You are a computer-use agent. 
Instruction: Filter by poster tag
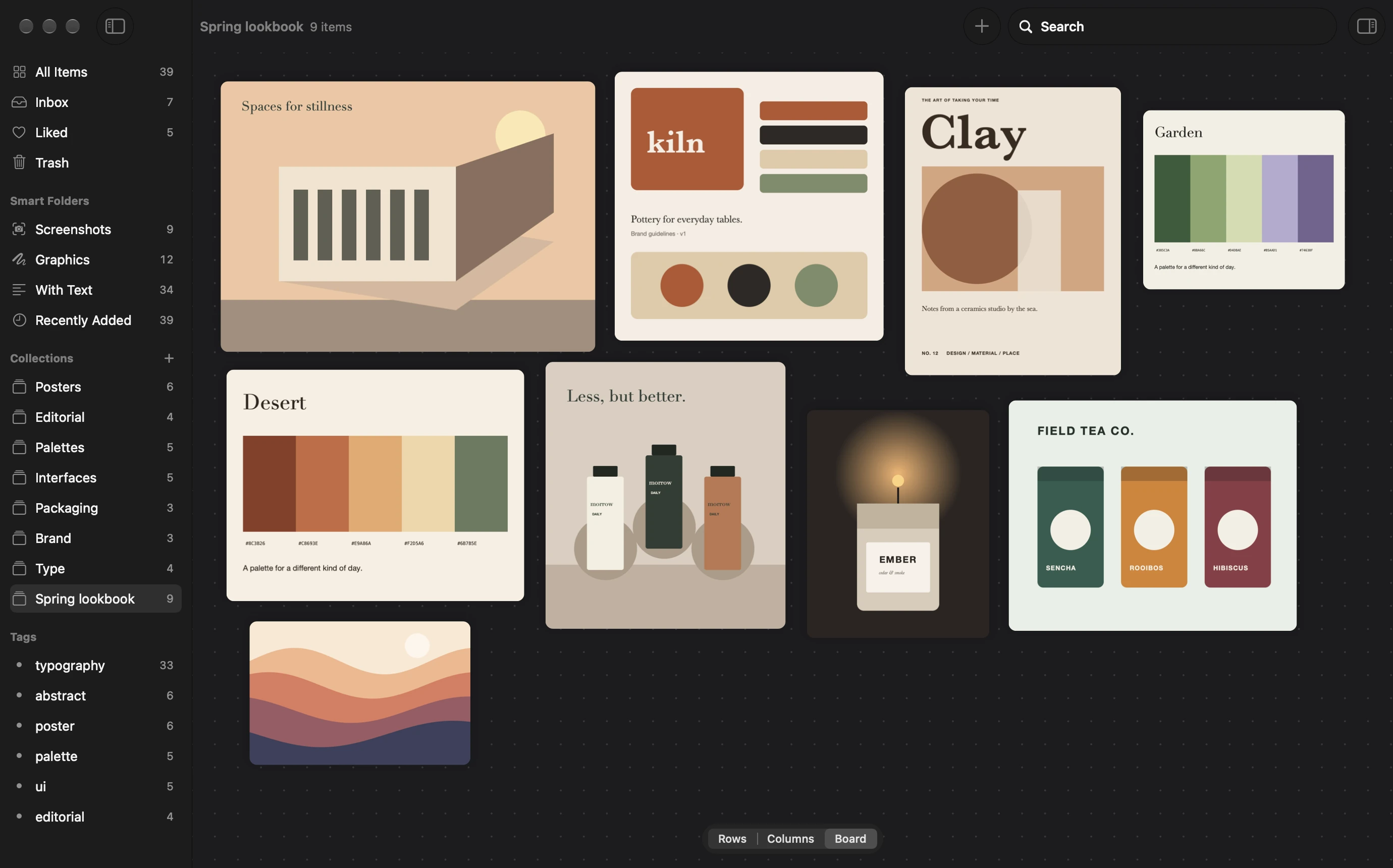click(95, 726)
